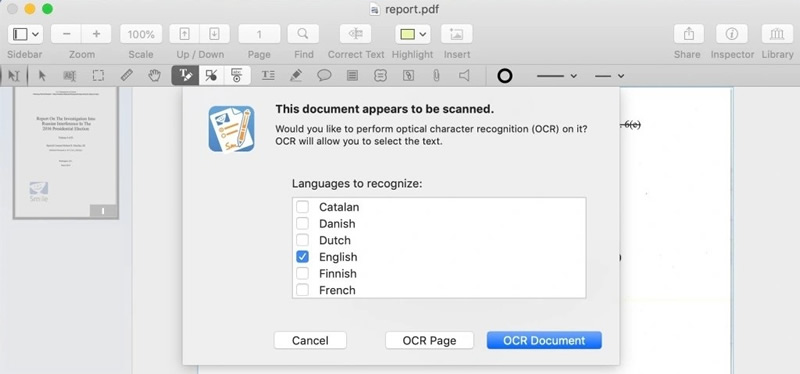Open the Share toolbar button
Screen dimensions: 800x374
pos(689,34)
